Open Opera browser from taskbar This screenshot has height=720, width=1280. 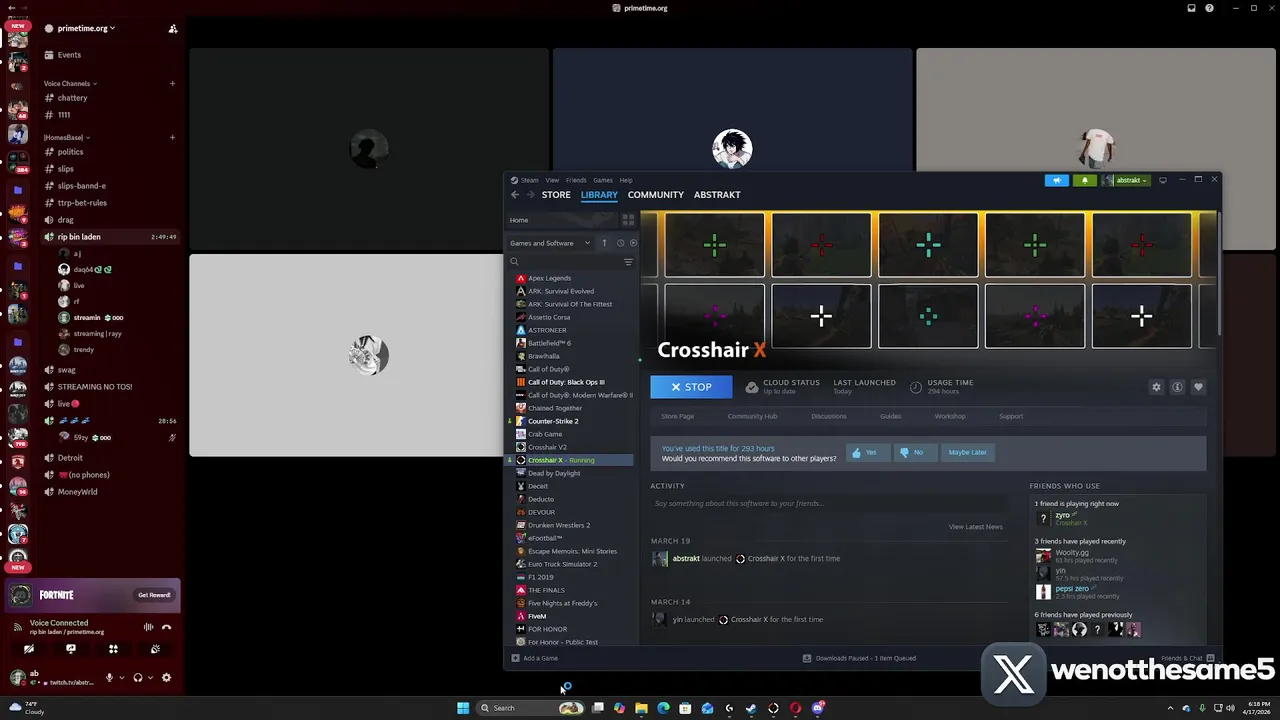pos(795,708)
